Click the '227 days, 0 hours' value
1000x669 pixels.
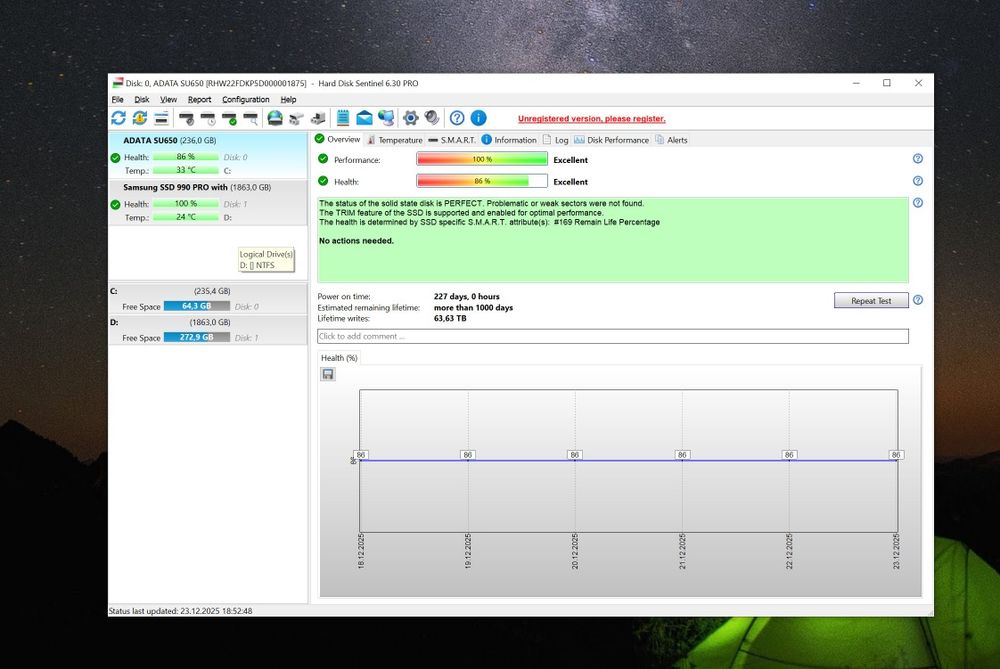point(467,297)
